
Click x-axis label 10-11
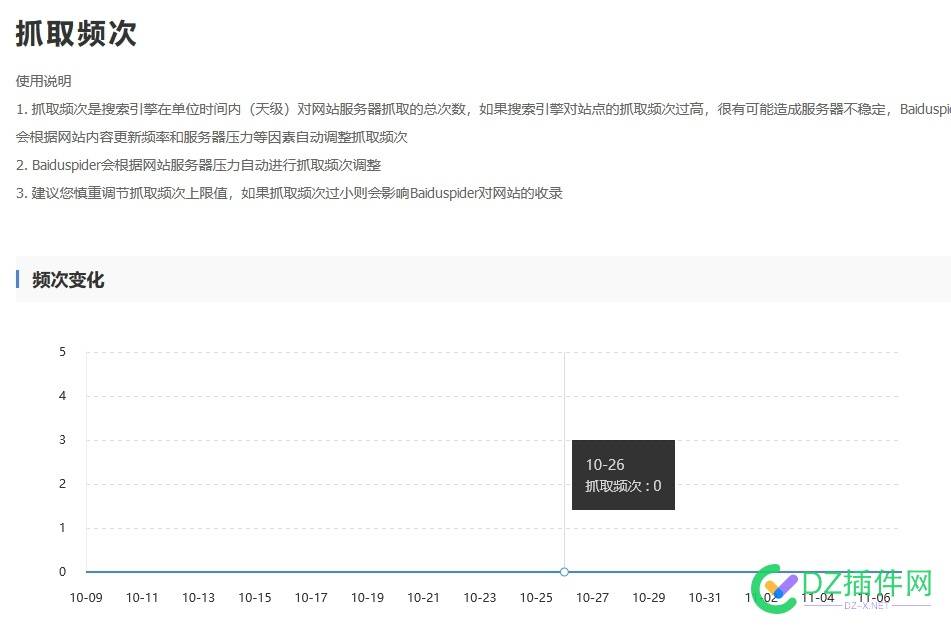[x=142, y=597]
